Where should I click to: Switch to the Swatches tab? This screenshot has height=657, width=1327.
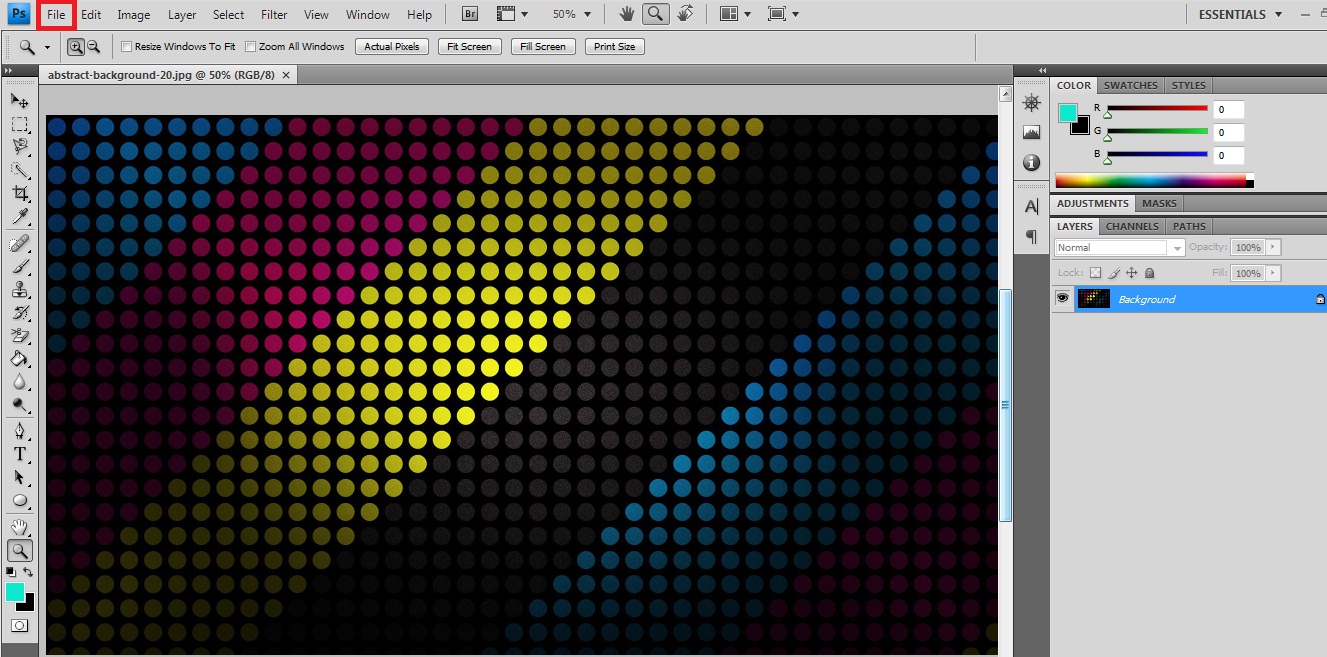tap(1131, 85)
